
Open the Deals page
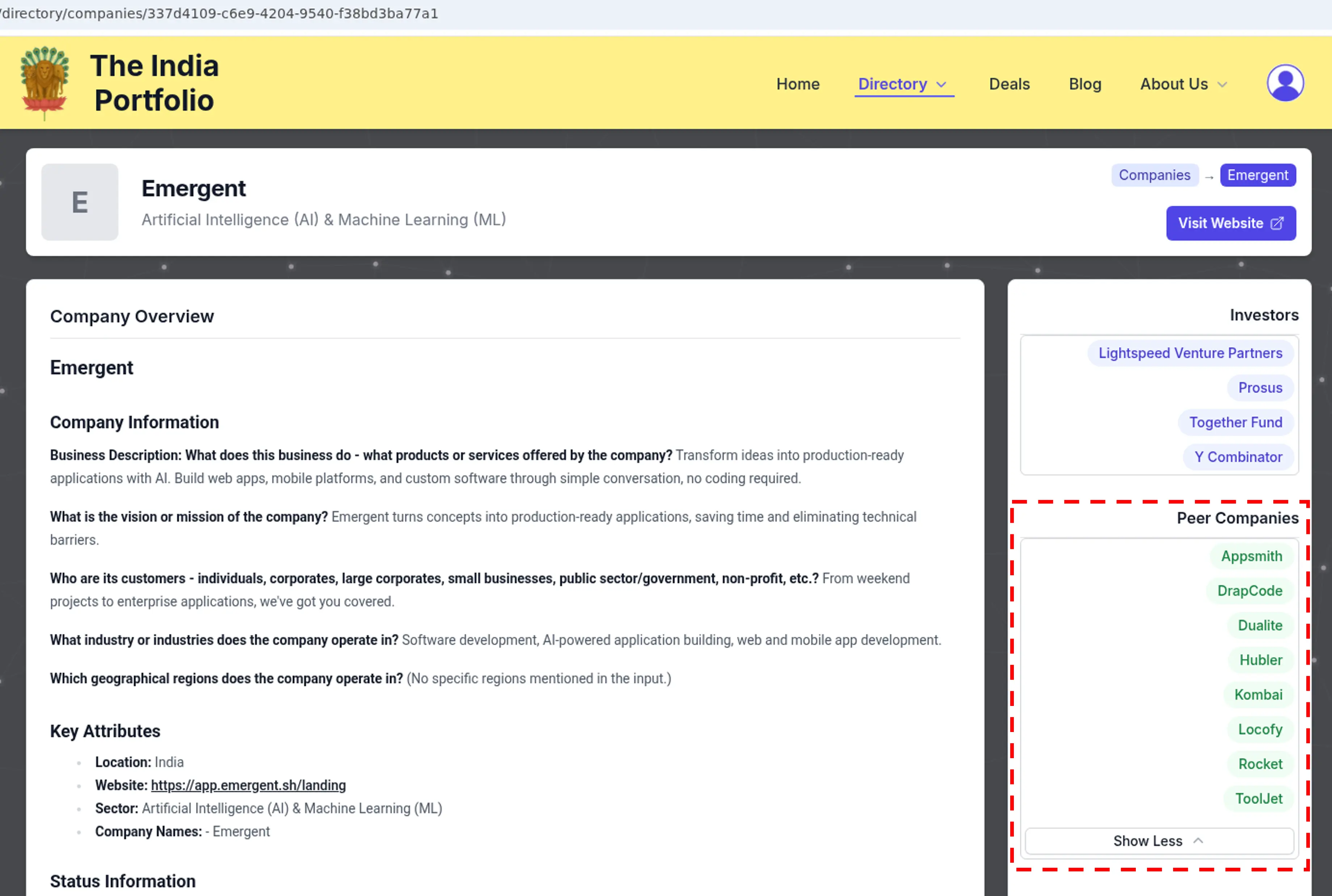1009,84
